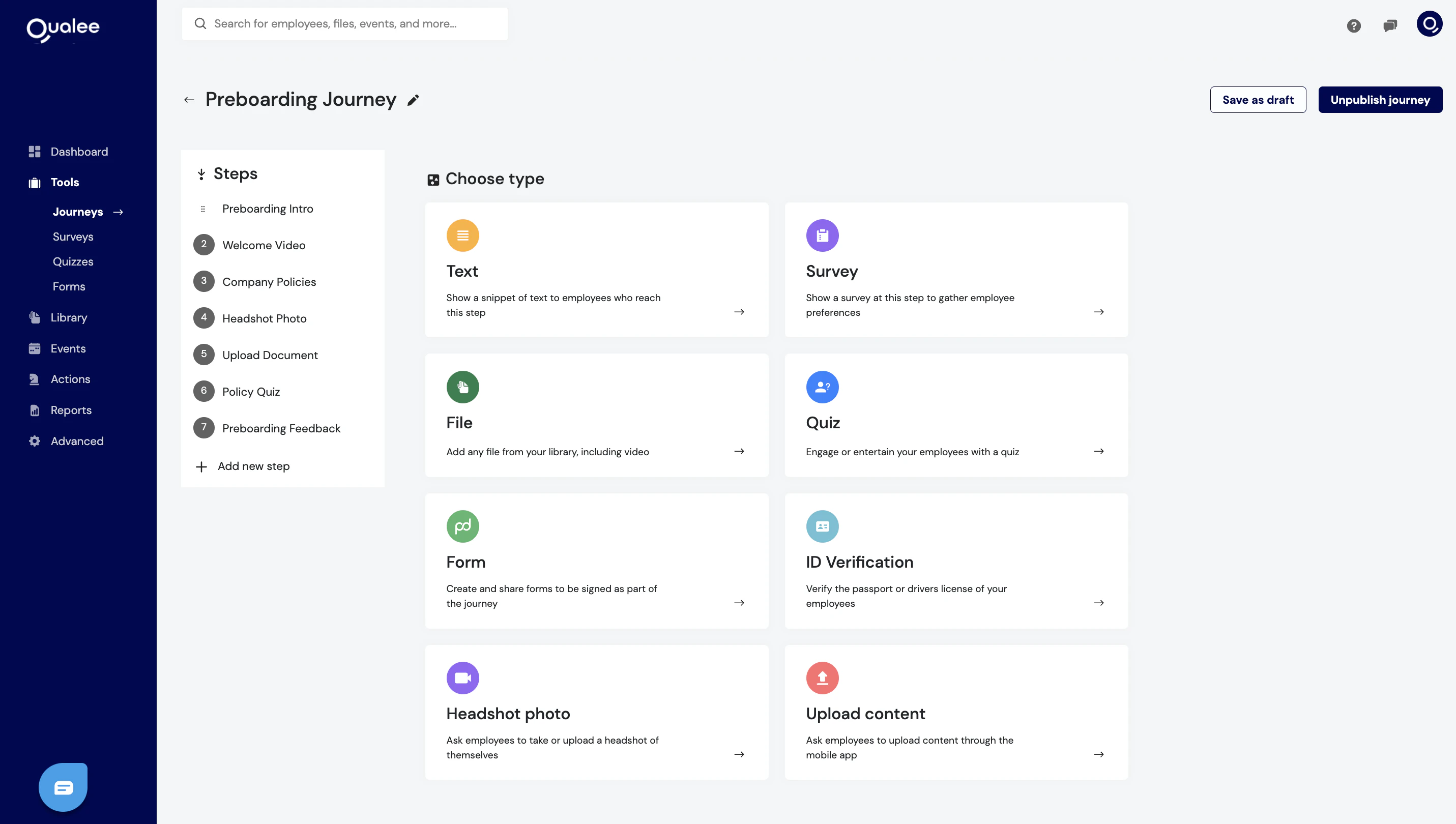The width and height of the screenshot is (1456, 824).
Task: Open the help question mark icon
Action: (1354, 25)
